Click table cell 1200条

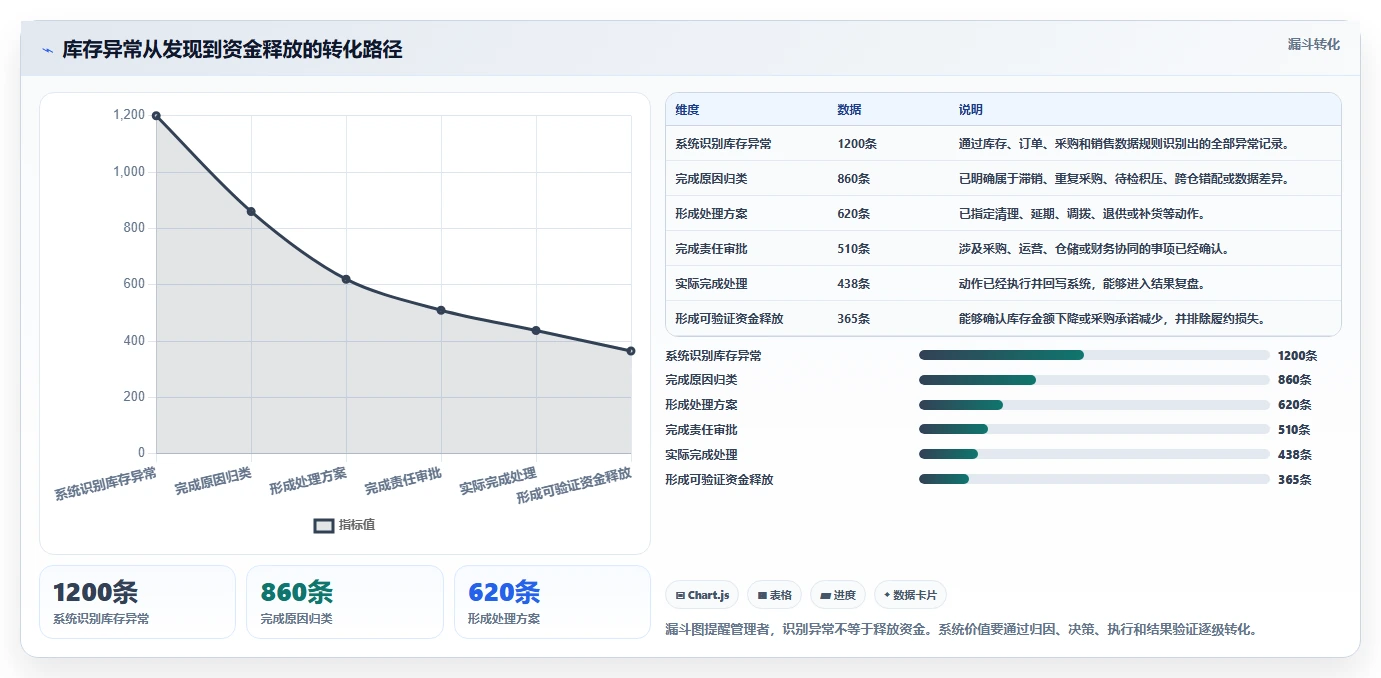coord(857,144)
